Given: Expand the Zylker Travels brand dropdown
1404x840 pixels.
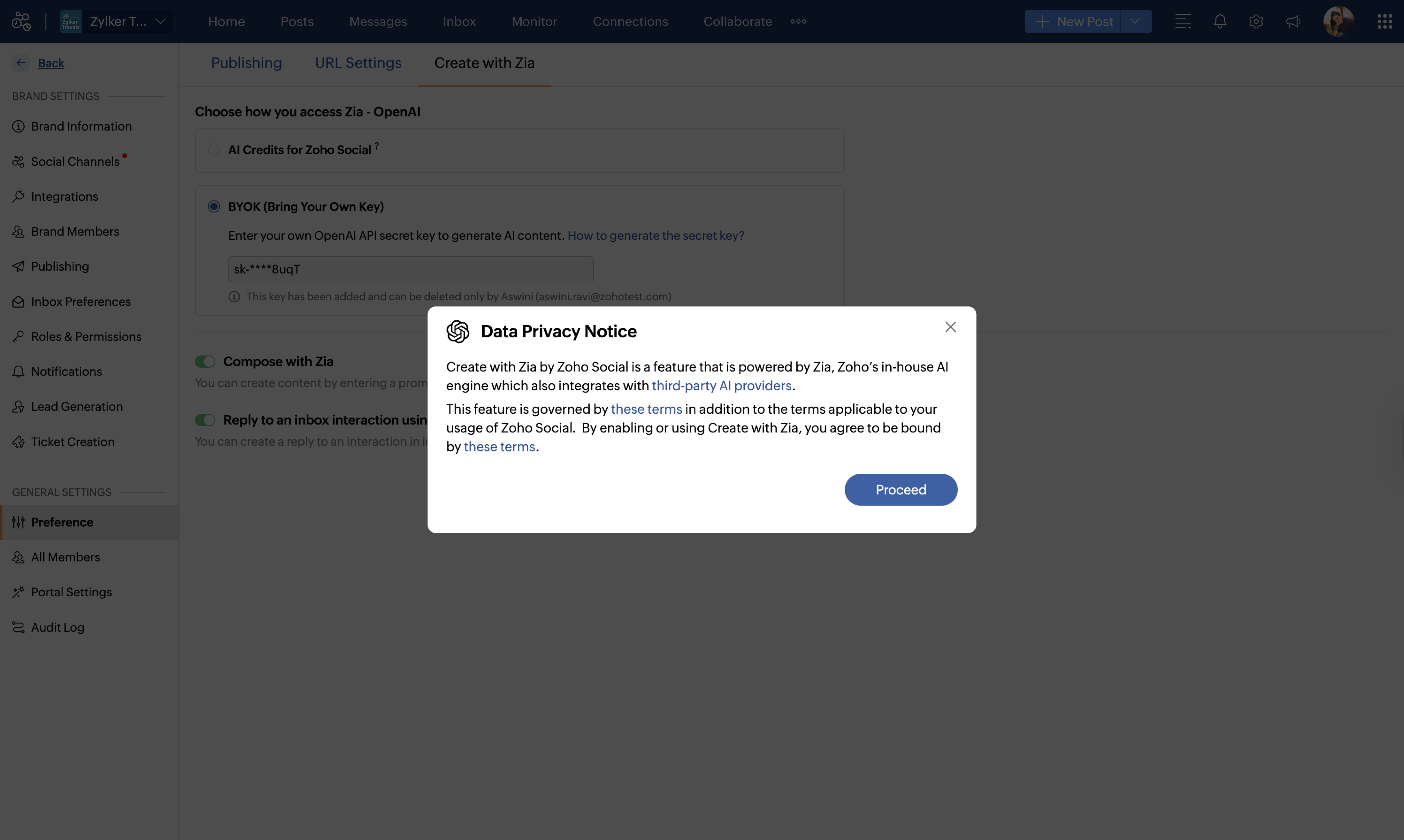Looking at the screenshot, I should pos(160,21).
